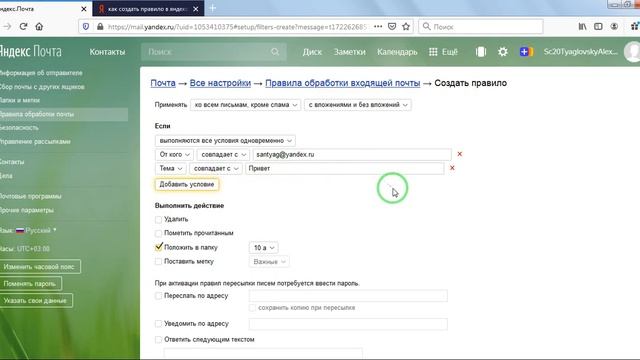Click the Поменять пароль button
This screenshot has width=640, height=360.
pyautogui.click(x=30, y=284)
